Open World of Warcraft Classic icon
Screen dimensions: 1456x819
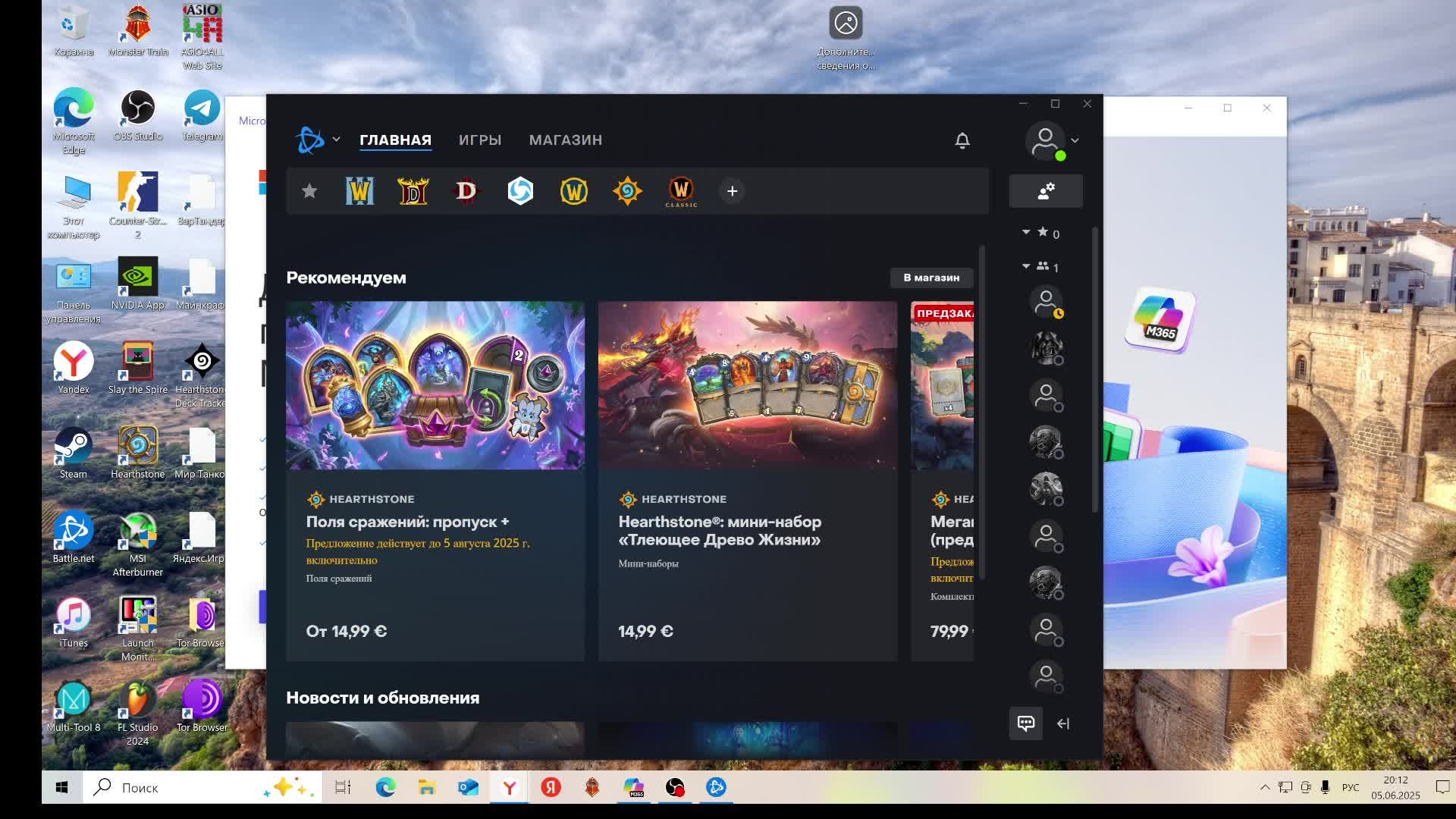681,191
